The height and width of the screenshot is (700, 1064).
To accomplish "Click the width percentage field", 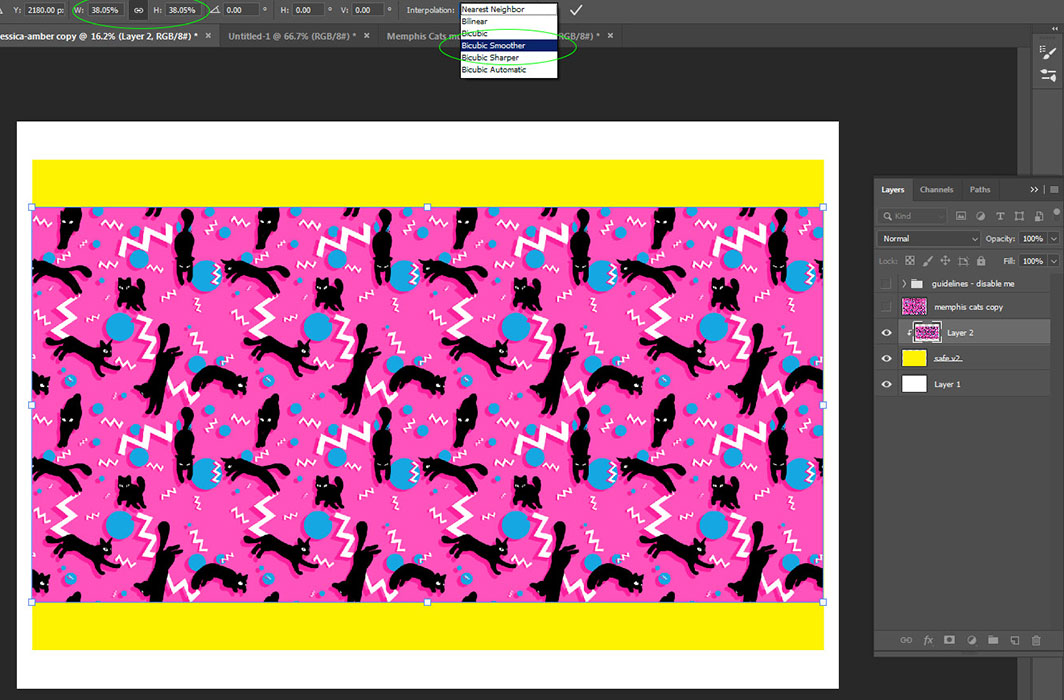I will point(106,10).
